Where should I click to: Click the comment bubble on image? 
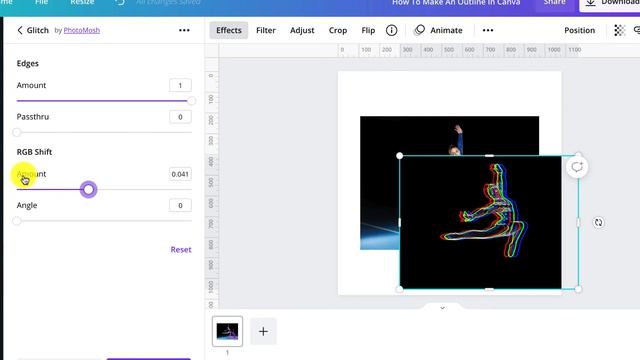click(x=577, y=167)
